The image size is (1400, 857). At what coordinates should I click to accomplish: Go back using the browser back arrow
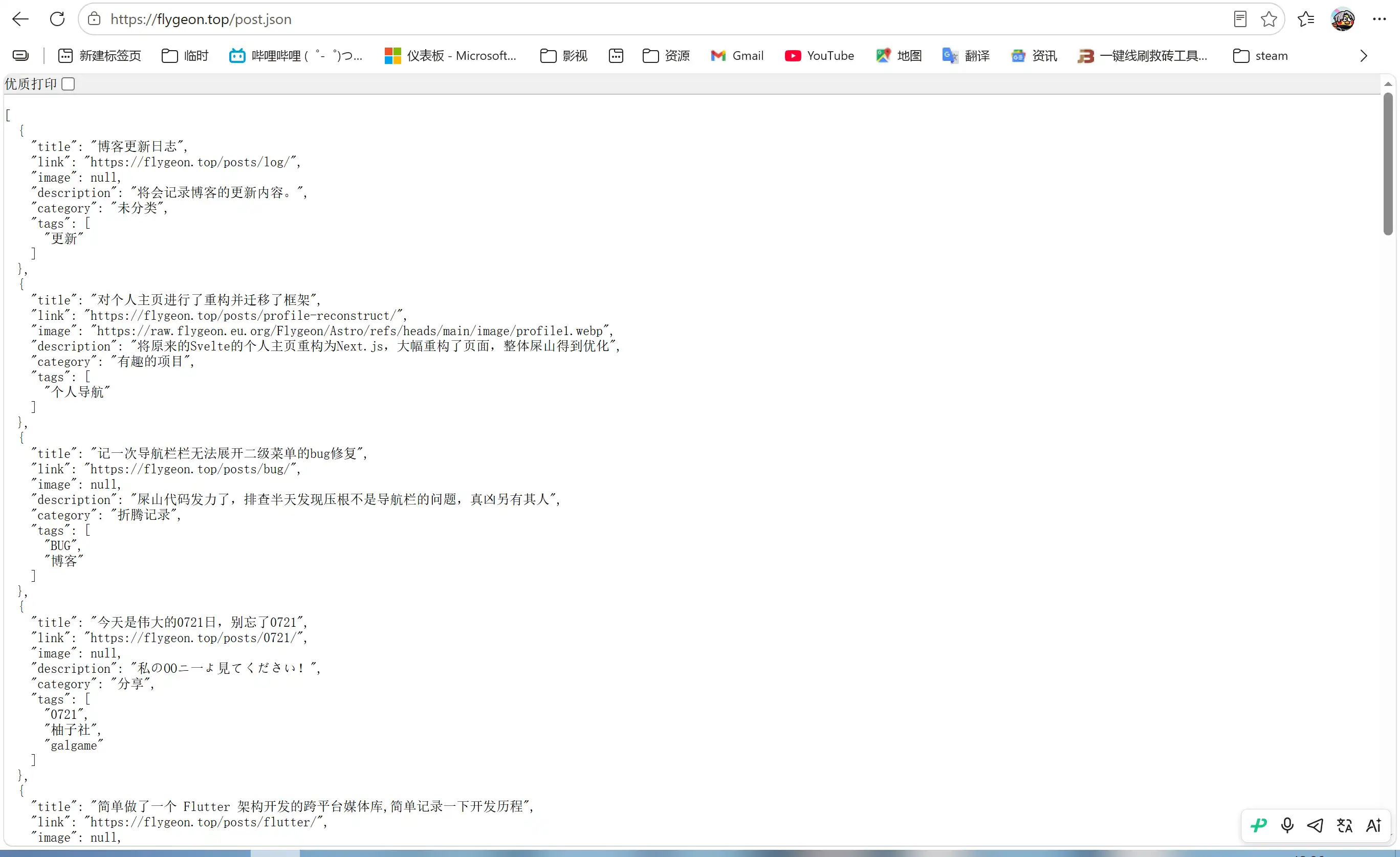tap(20, 19)
